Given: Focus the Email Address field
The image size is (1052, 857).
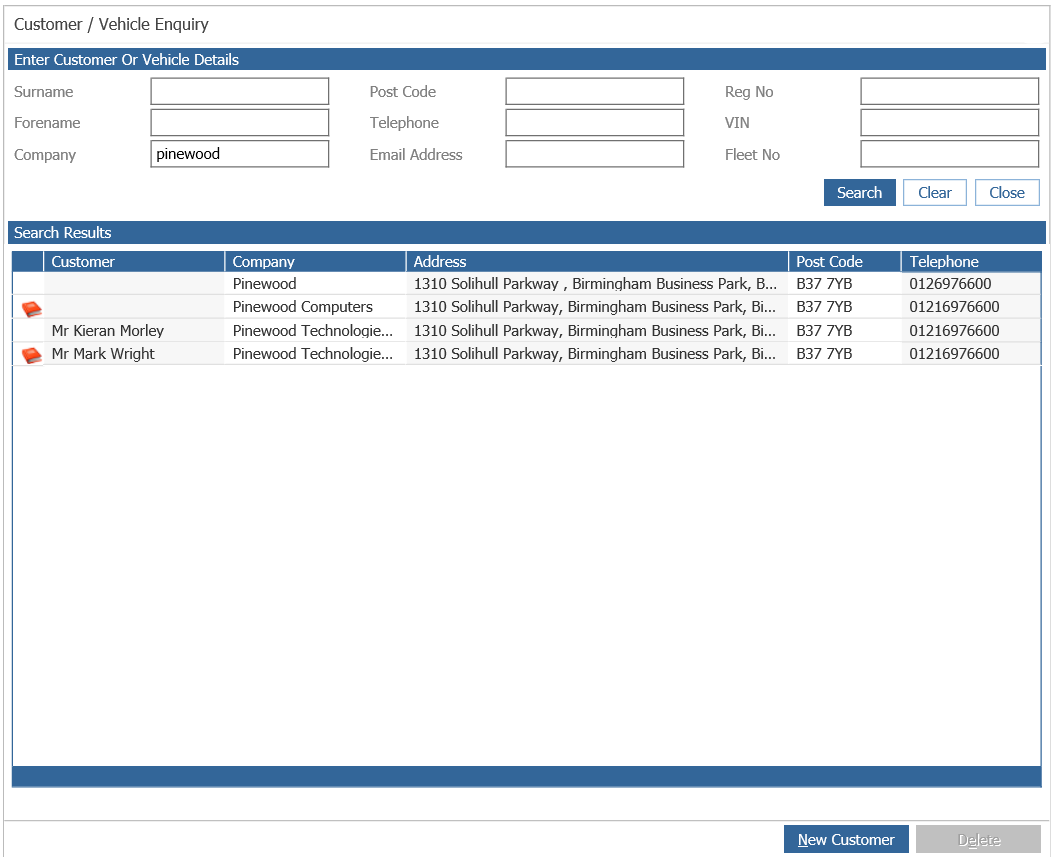Looking at the screenshot, I should [594, 154].
